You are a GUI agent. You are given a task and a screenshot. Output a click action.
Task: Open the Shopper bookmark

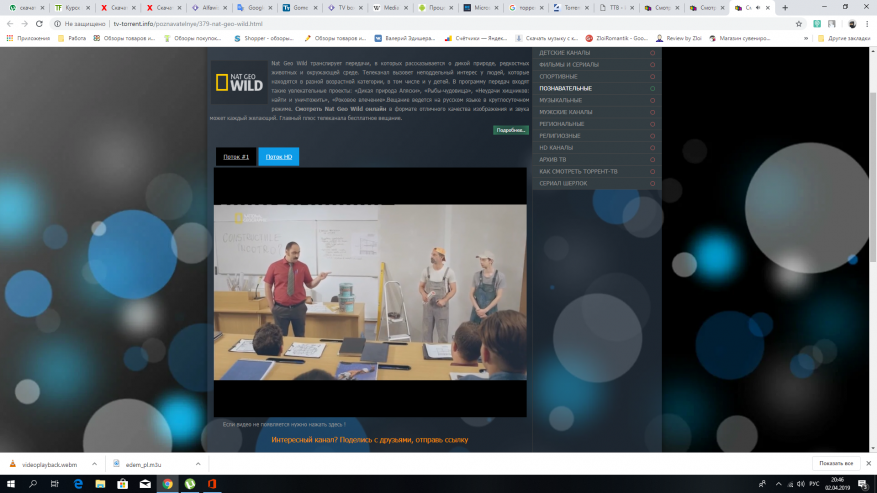(263, 38)
